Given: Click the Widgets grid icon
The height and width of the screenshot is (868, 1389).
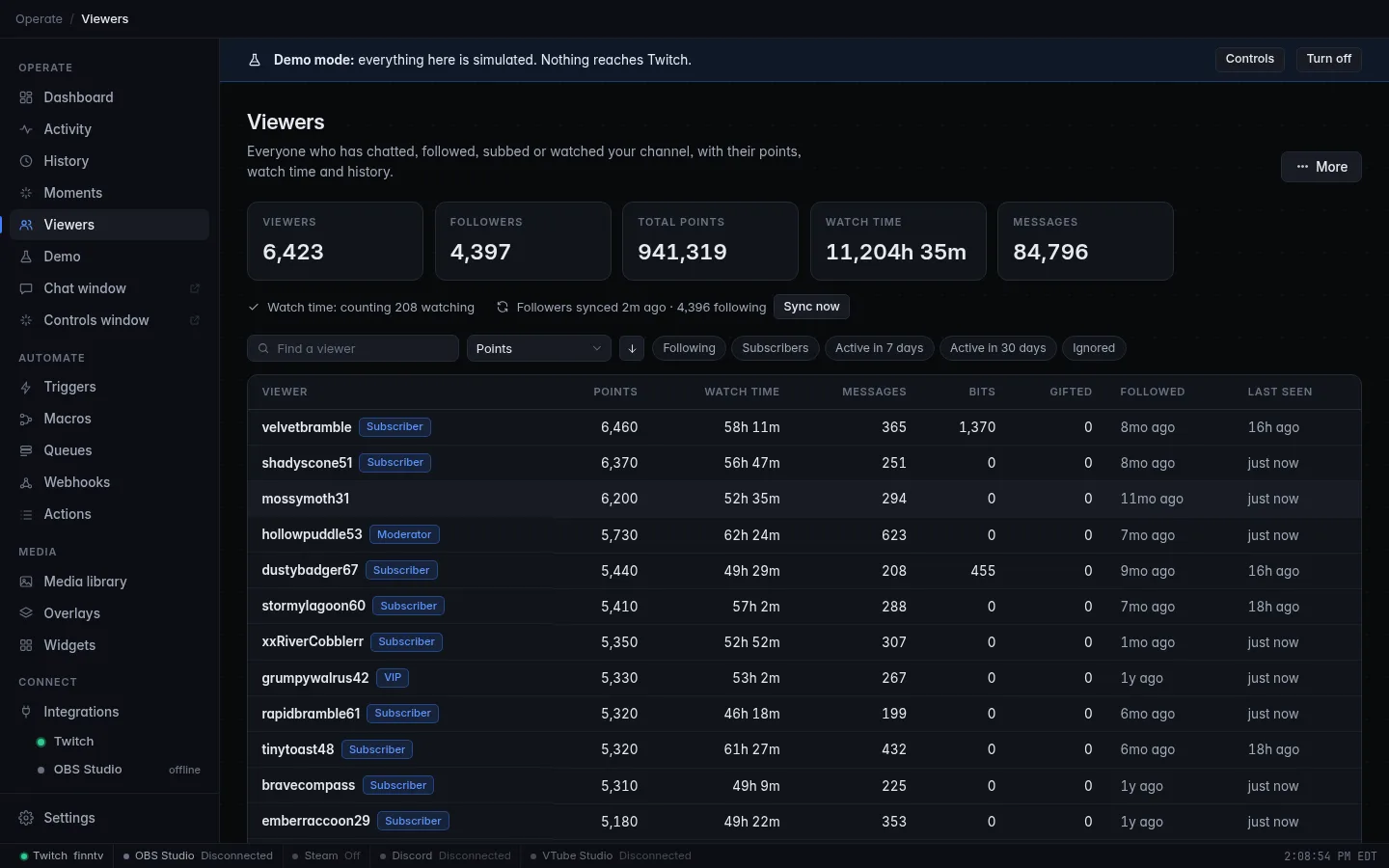Looking at the screenshot, I should click(26, 645).
